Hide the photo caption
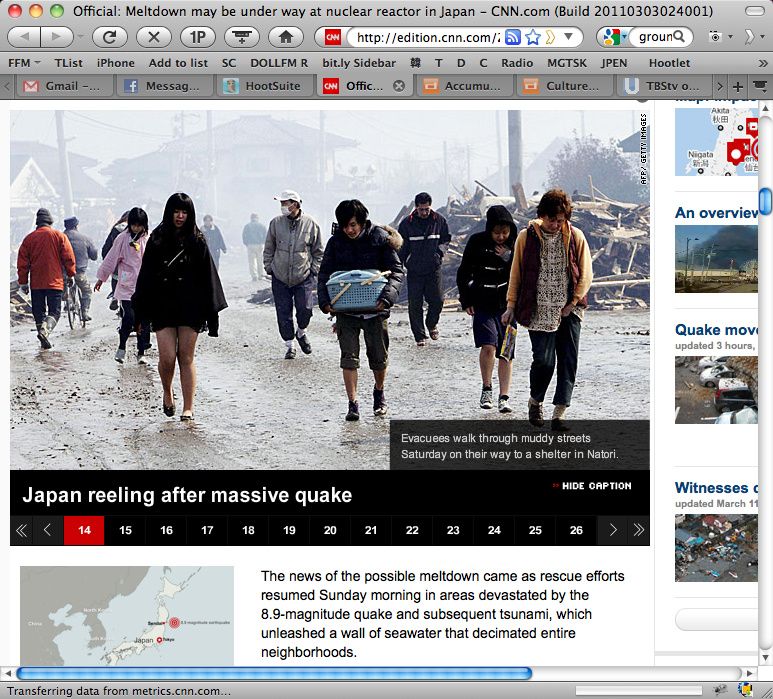 pos(591,486)
